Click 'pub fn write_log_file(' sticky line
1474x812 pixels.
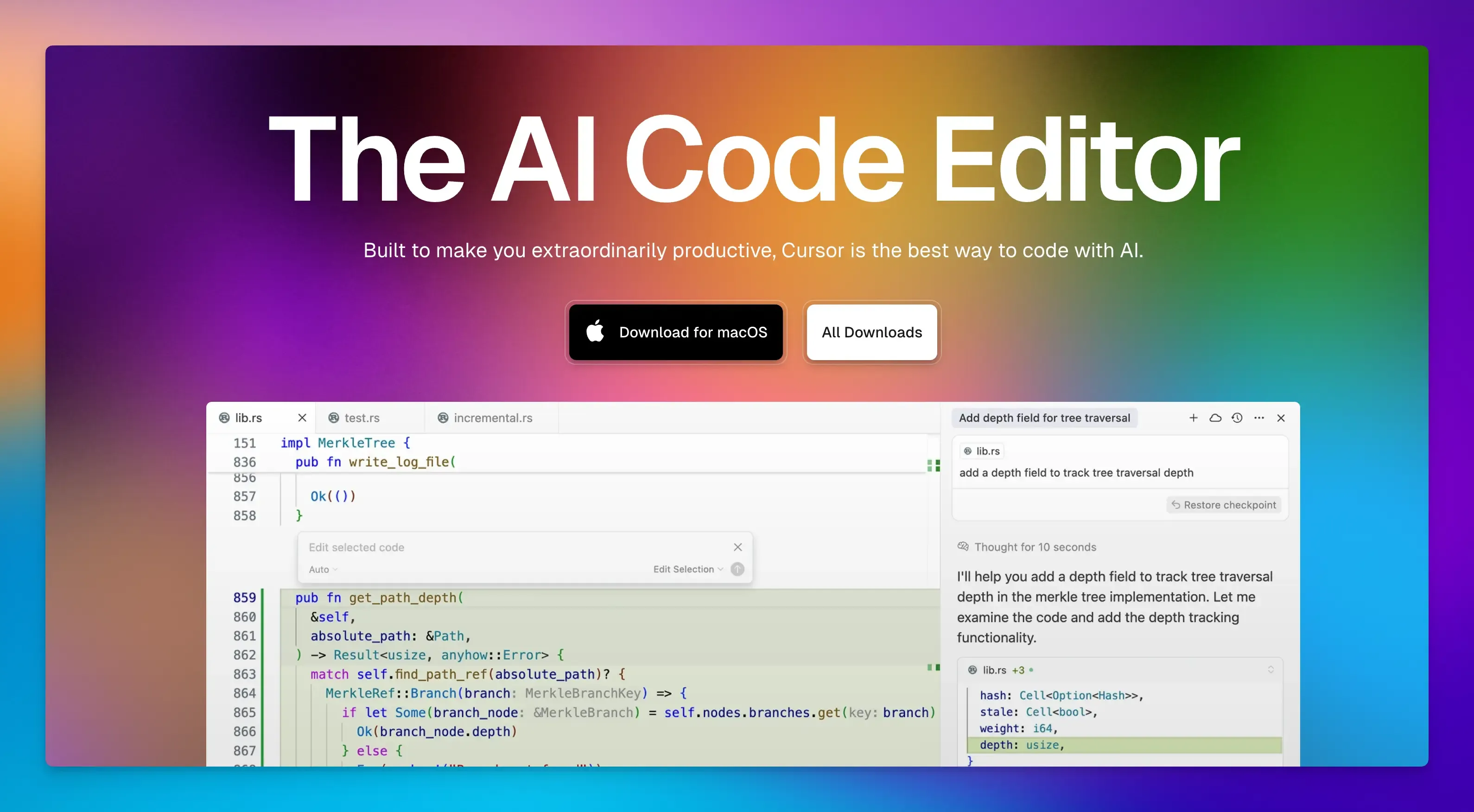click(x=375, y=462)
